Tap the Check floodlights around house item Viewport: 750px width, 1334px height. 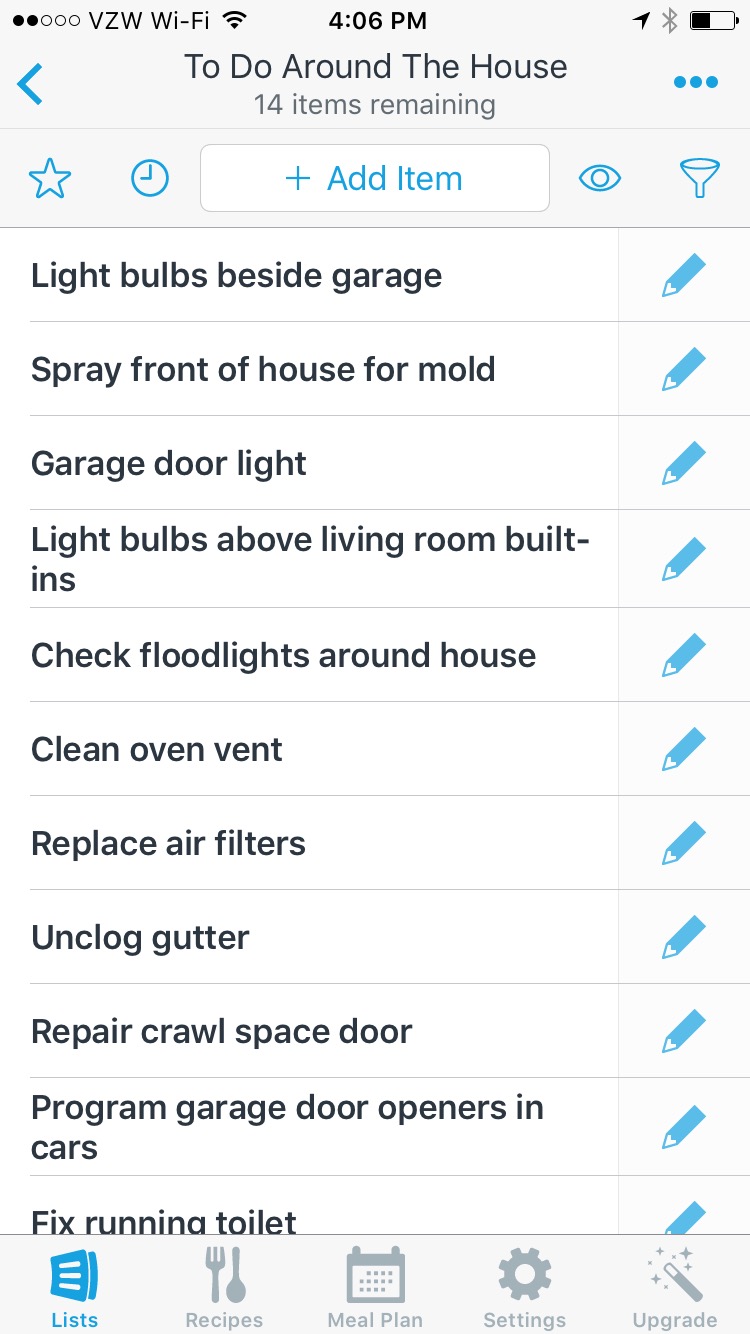coord(284,656)
